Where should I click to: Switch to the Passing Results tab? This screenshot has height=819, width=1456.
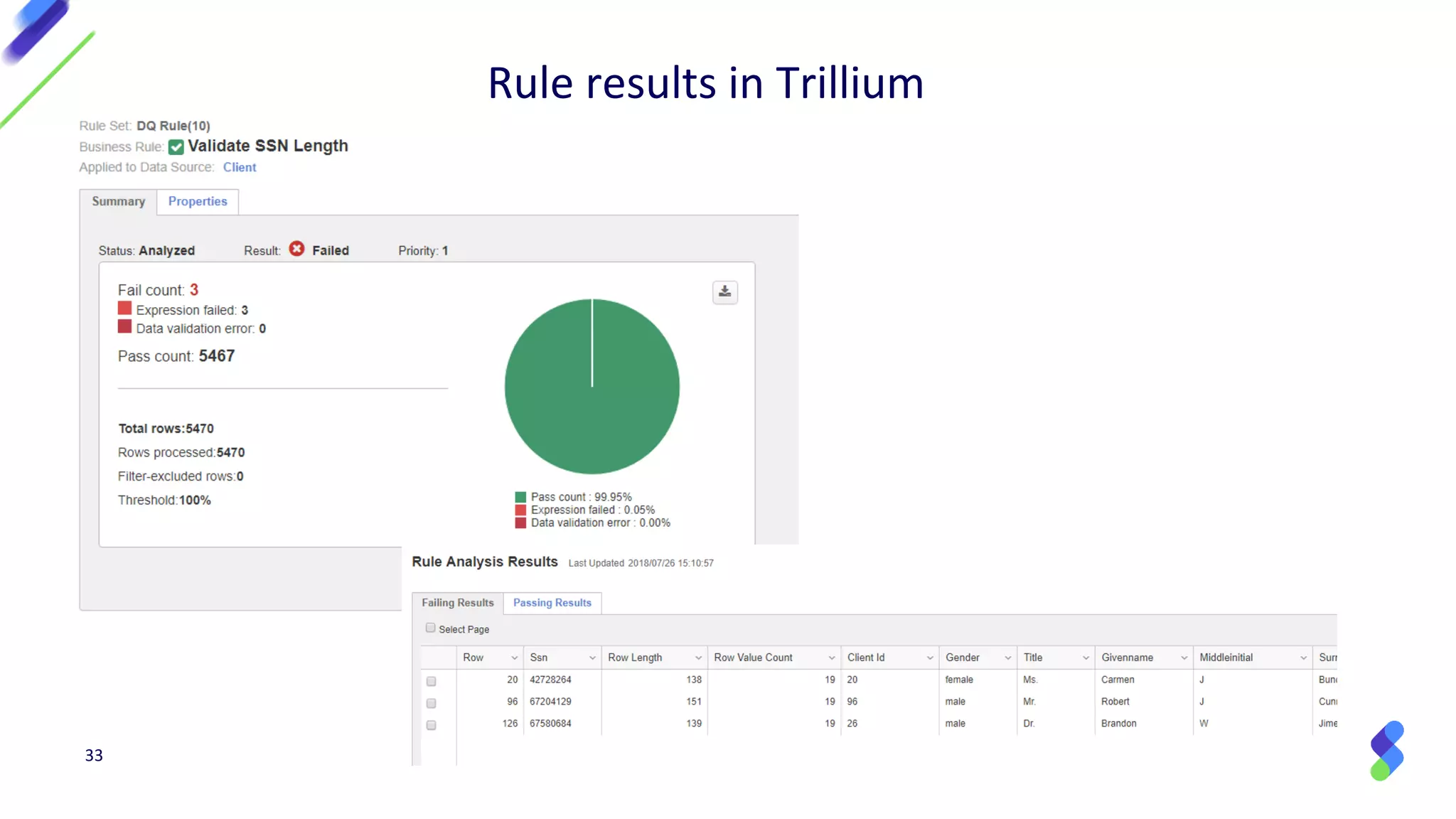[x=552, y=603]
